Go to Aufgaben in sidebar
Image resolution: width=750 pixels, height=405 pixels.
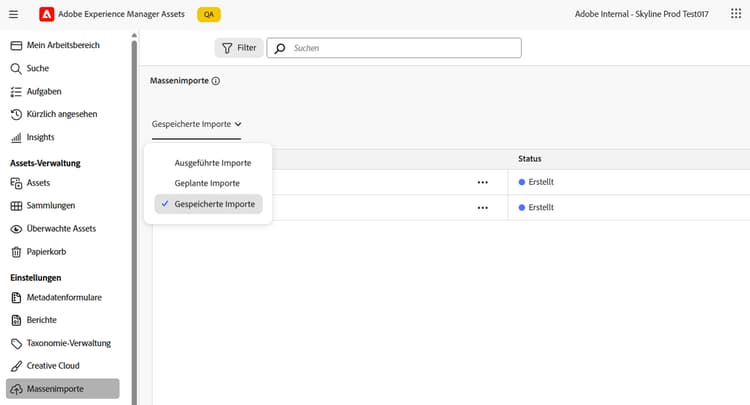pos(44,91)
